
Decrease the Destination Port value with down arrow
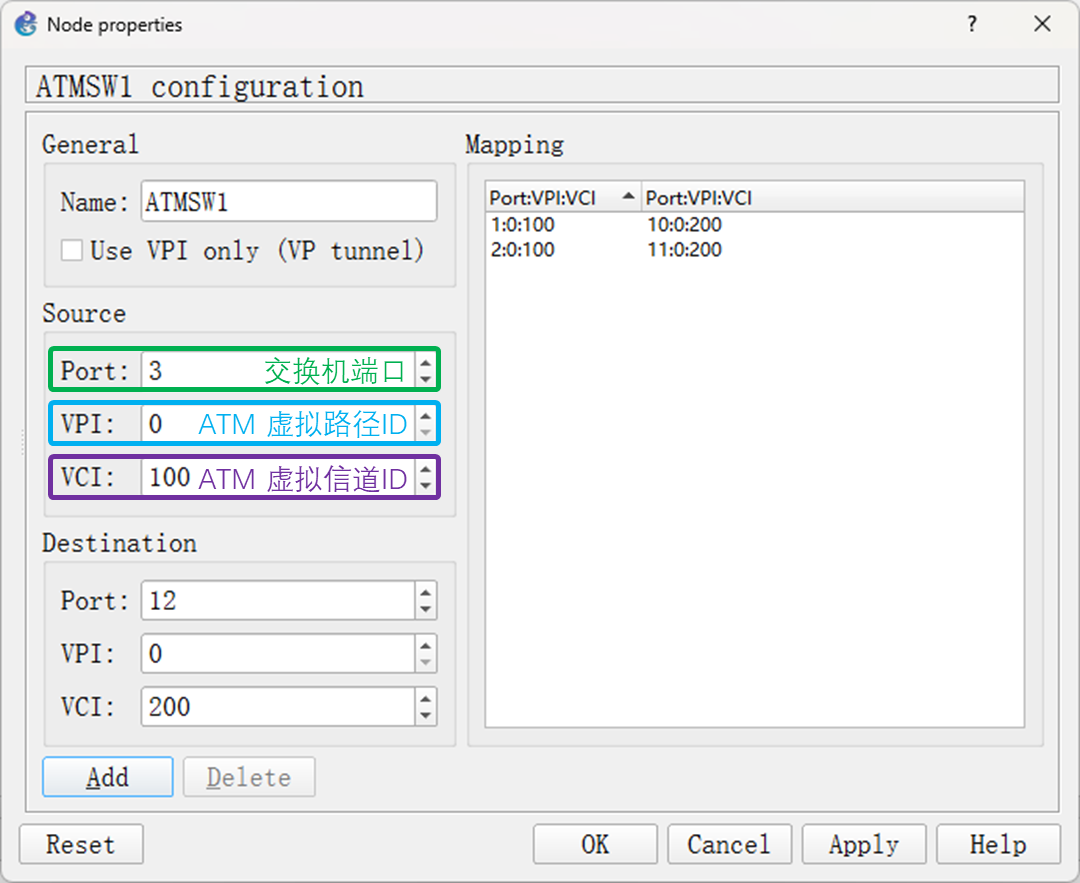click(x=426, y=609)
